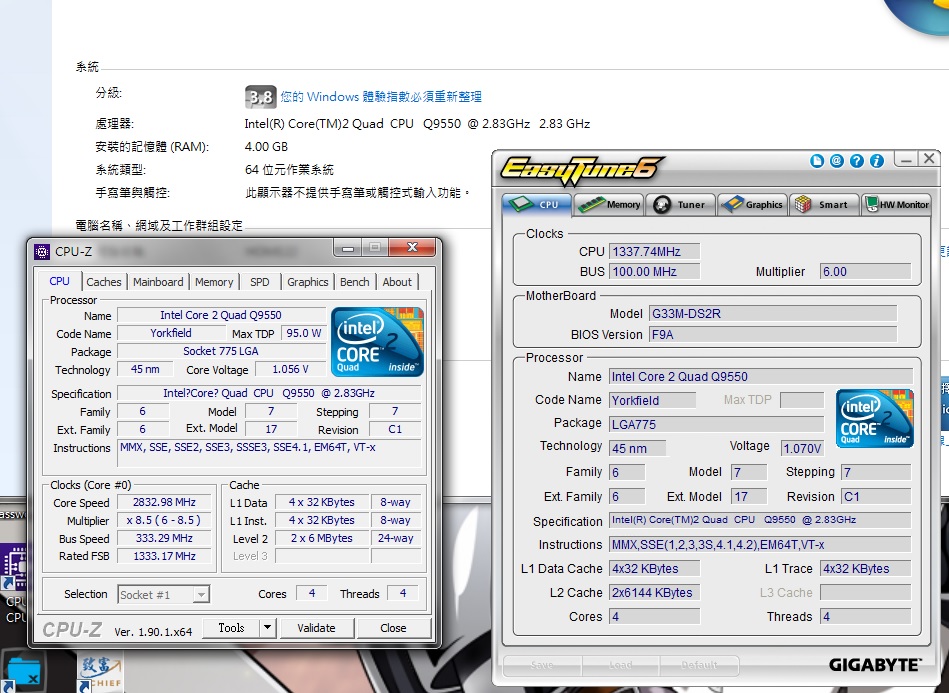Screen dimensions: 949x693
Task: Open the Memory tab in CPU-Z
Action: (214, 282)
